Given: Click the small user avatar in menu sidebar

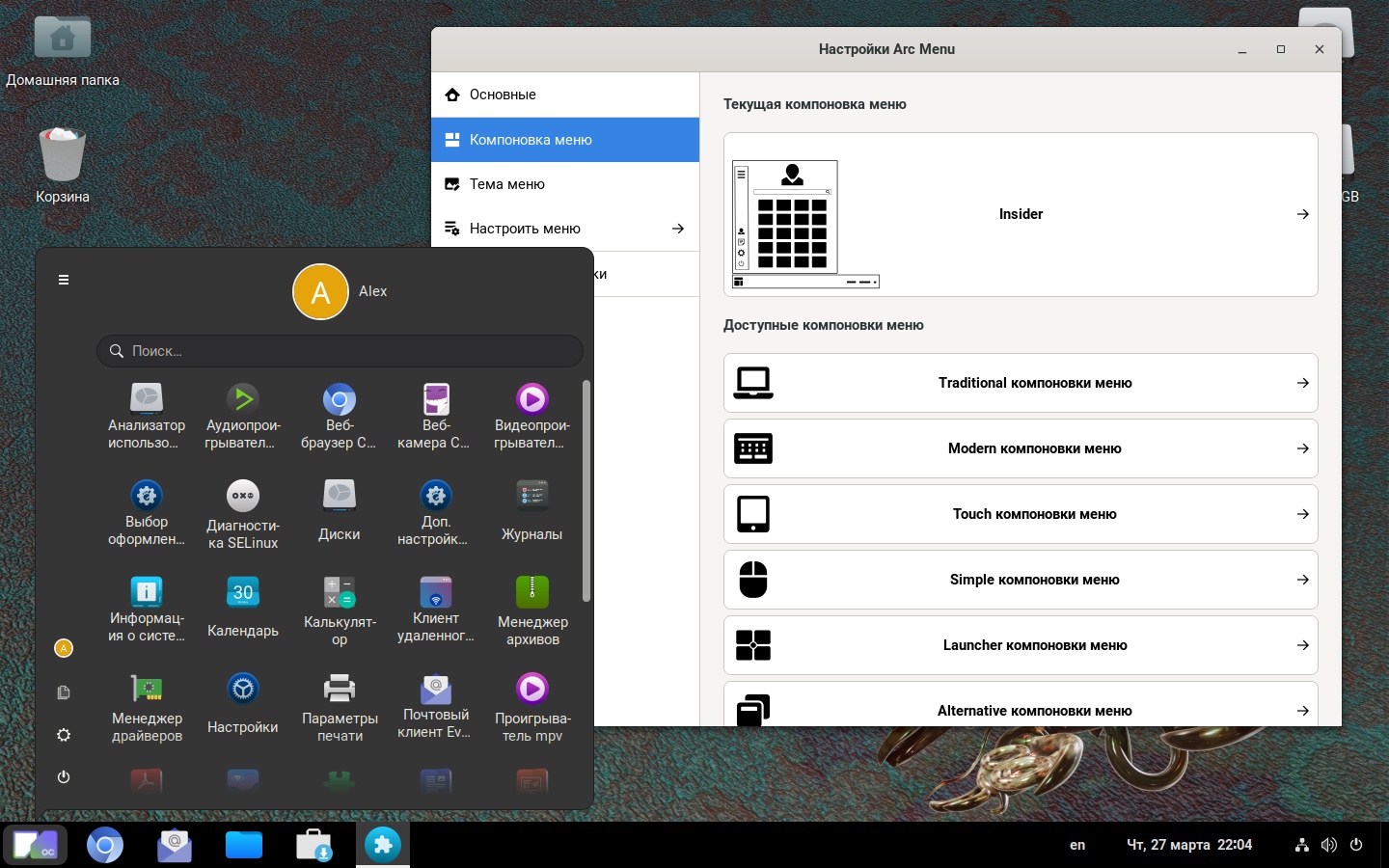Looking at the screenshot, I should (x=64, y=648).
